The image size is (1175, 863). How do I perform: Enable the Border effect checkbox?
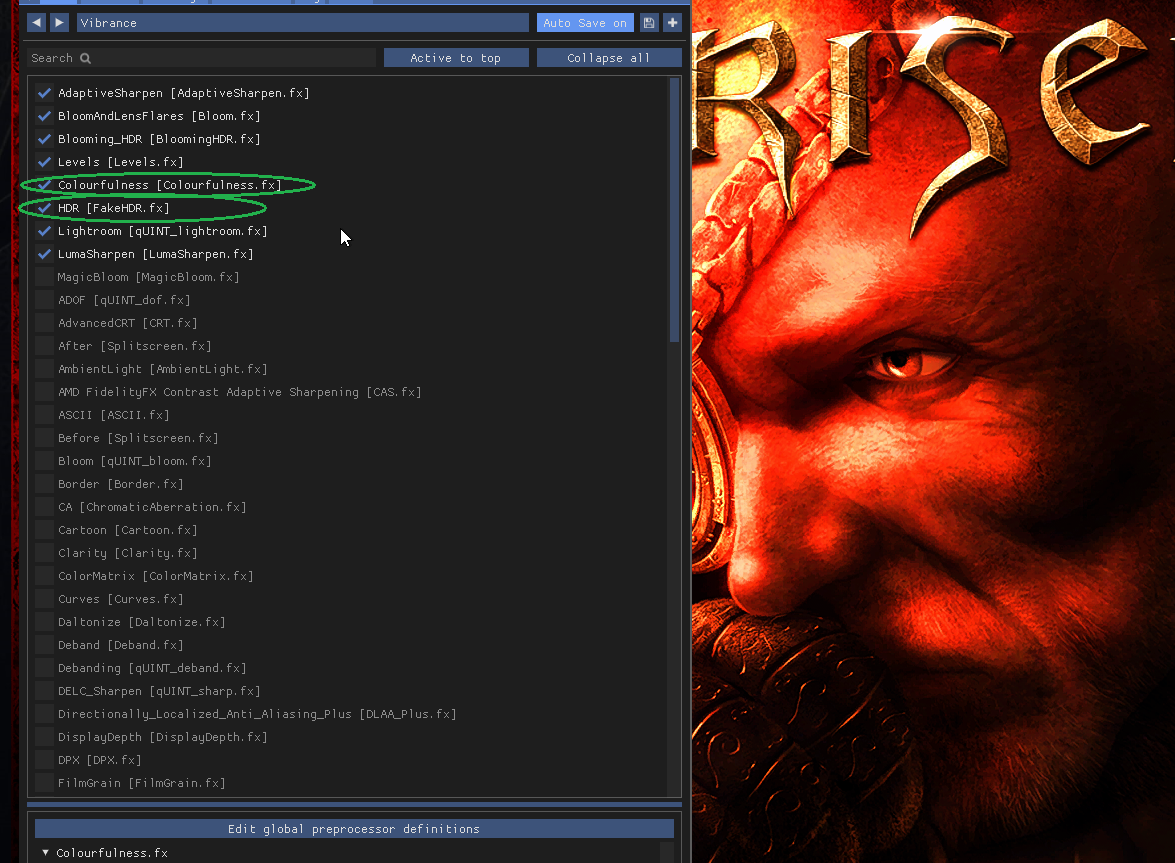[x=44, y=484]
